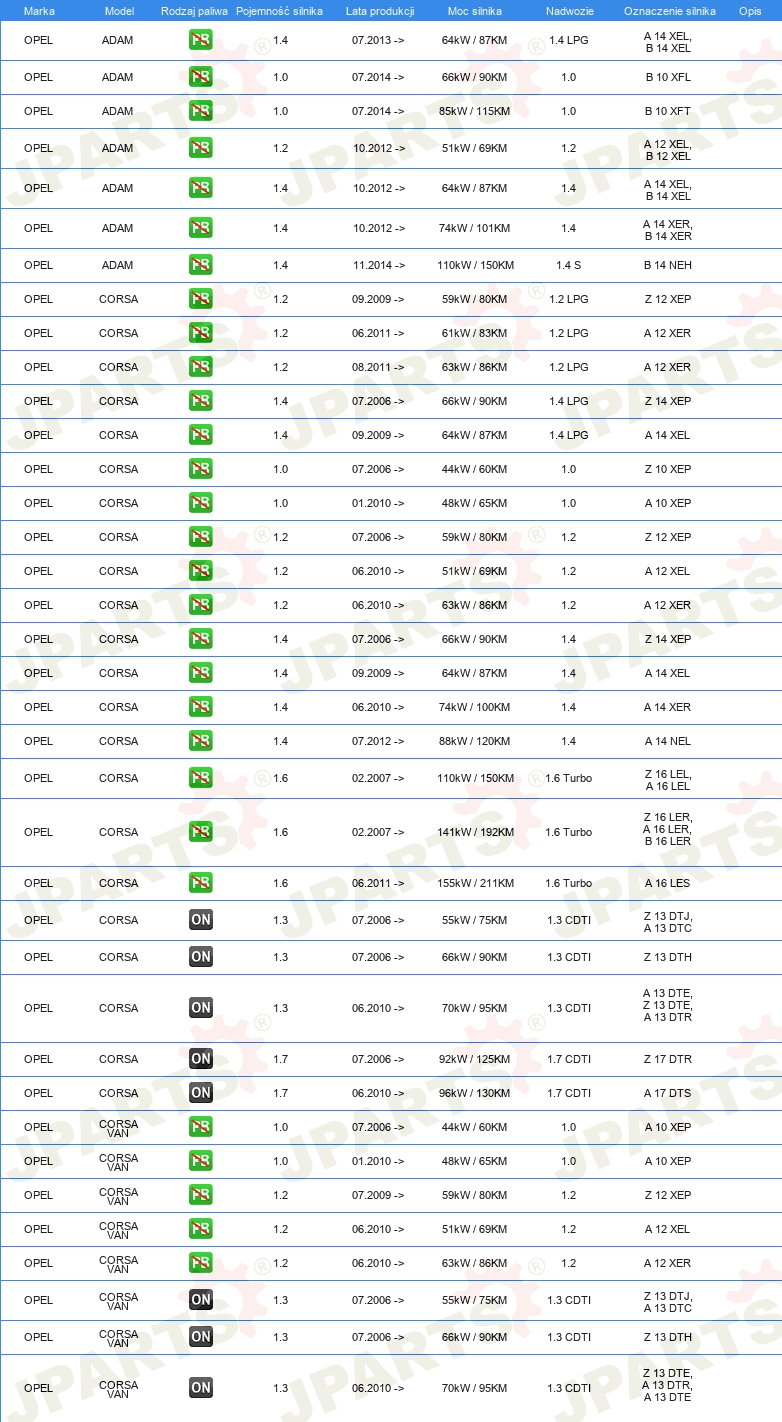Click the PB icon in the ADAM 85kW / 115KM row
782x1422 pixels.
[x=200, y=111]
